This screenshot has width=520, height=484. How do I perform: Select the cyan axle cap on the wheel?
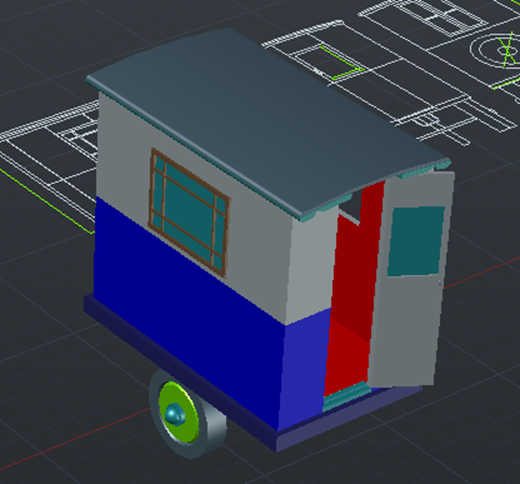pyautogui.click(x=175, y=414)
